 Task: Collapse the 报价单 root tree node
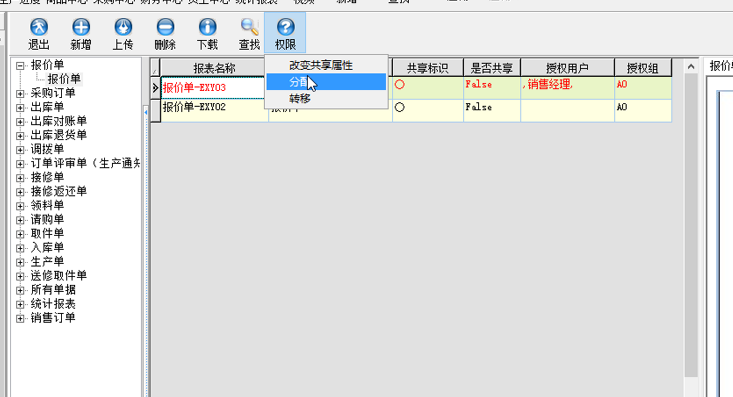(20, 65)
